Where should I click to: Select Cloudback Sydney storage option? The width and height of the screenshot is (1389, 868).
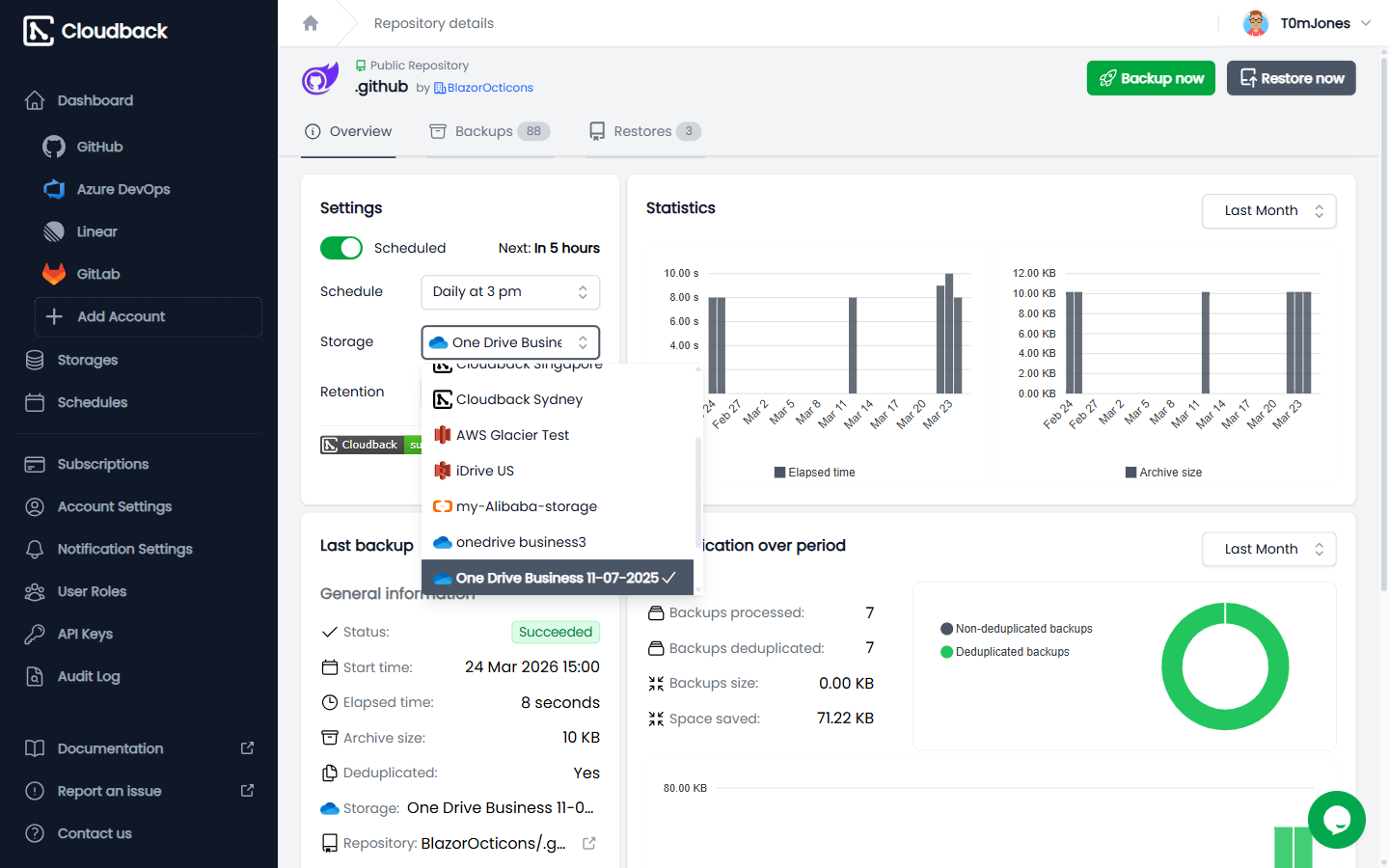click(x=558, y=399)
